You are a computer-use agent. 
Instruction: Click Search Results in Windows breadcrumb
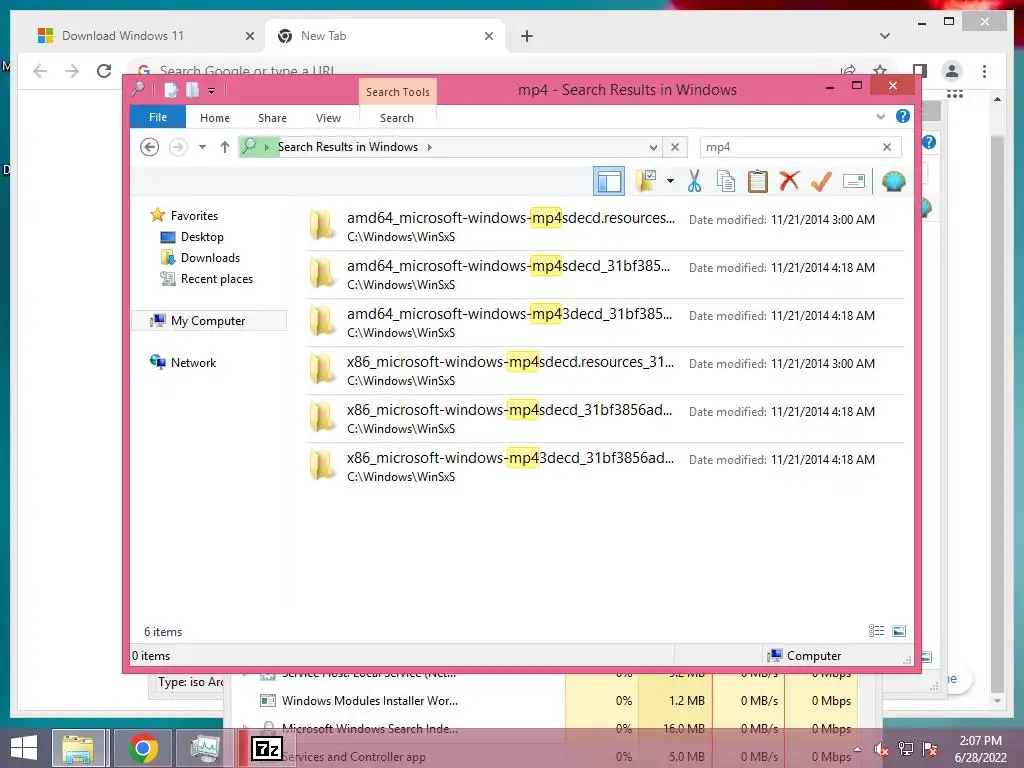[347, 147]
